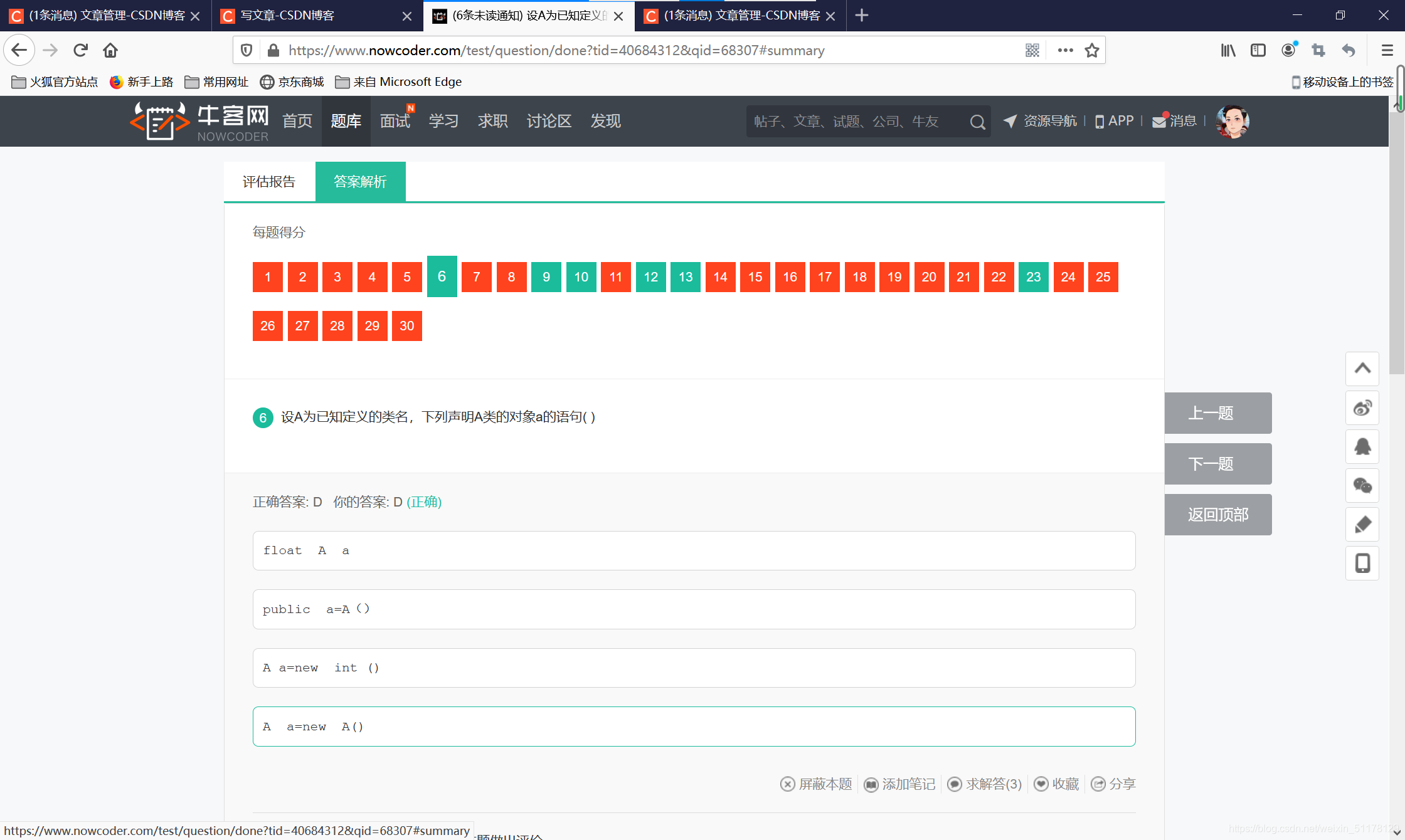Click the mobile phone floating icon

1362,564
